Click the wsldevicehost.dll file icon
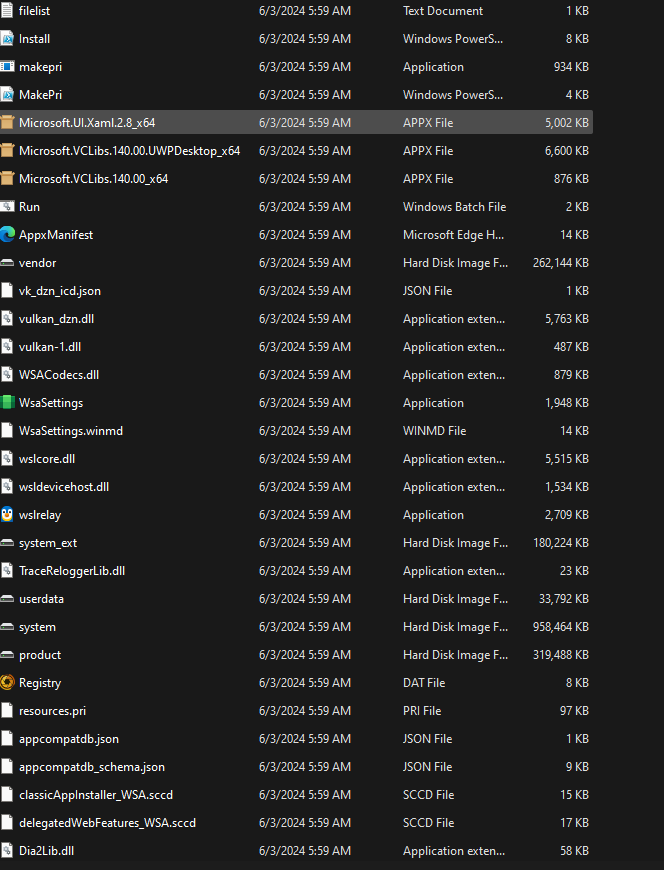This screenshot has height=870, width=664. pos(7,487)
